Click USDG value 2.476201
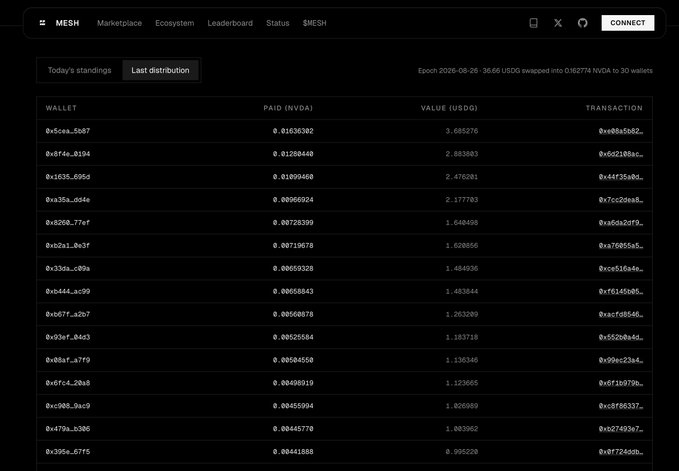The height and width of the screenshot is (471, 679). coord(462,177)
